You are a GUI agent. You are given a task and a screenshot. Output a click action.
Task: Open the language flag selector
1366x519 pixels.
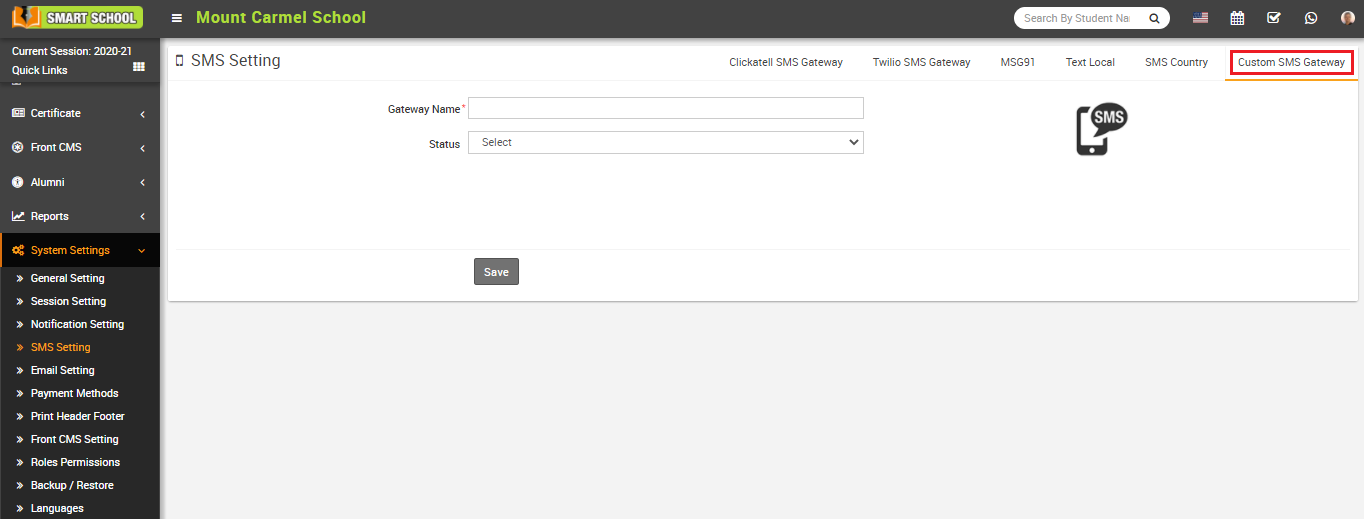point(1200,18)
